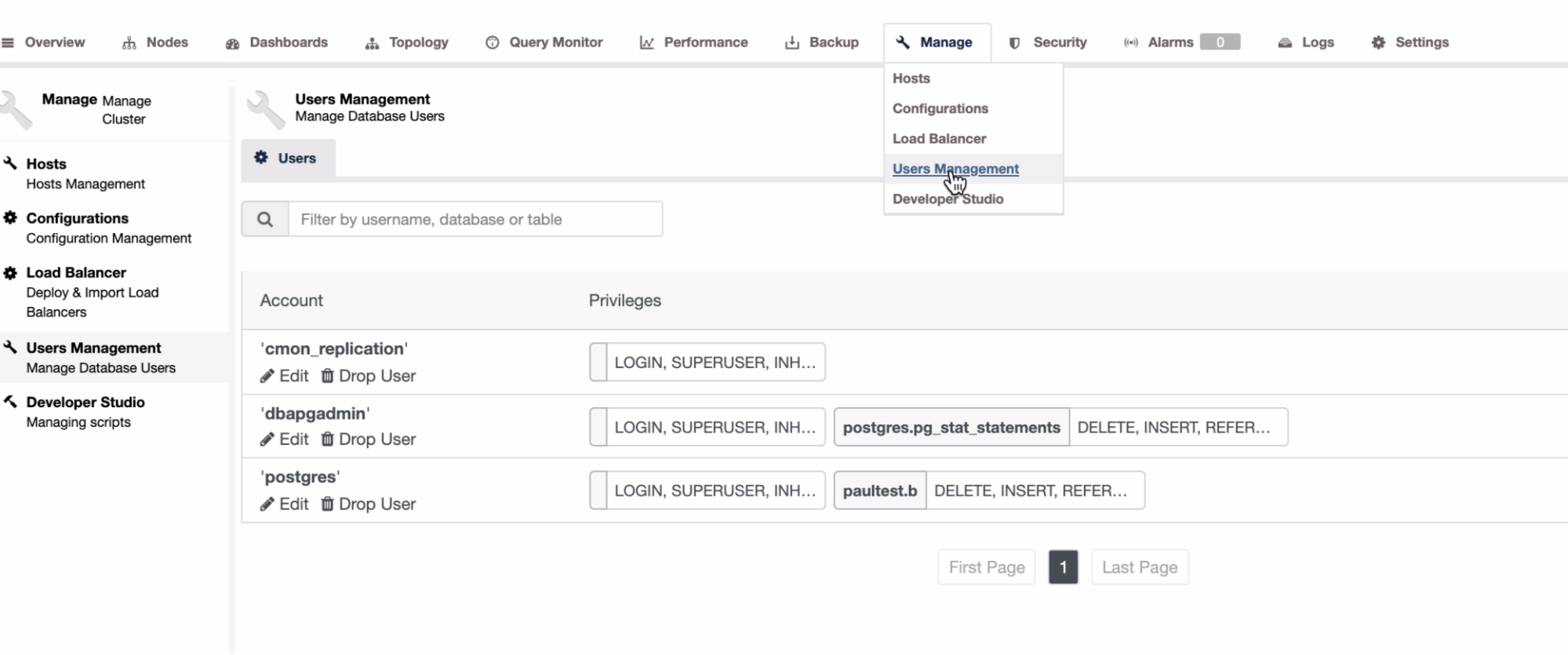Click the Account column header

(292, 300)
